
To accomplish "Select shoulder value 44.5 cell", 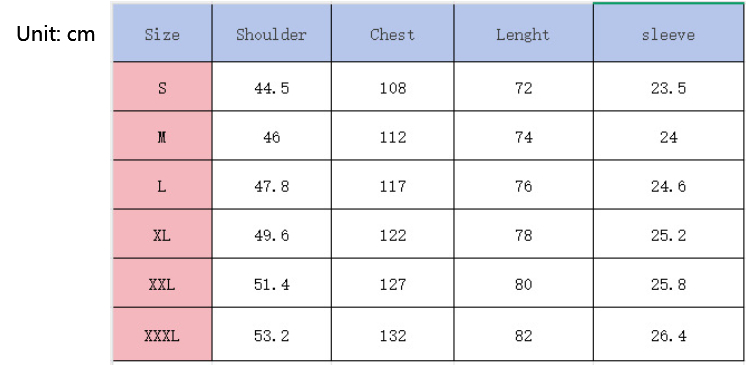I will coord(272,87).
